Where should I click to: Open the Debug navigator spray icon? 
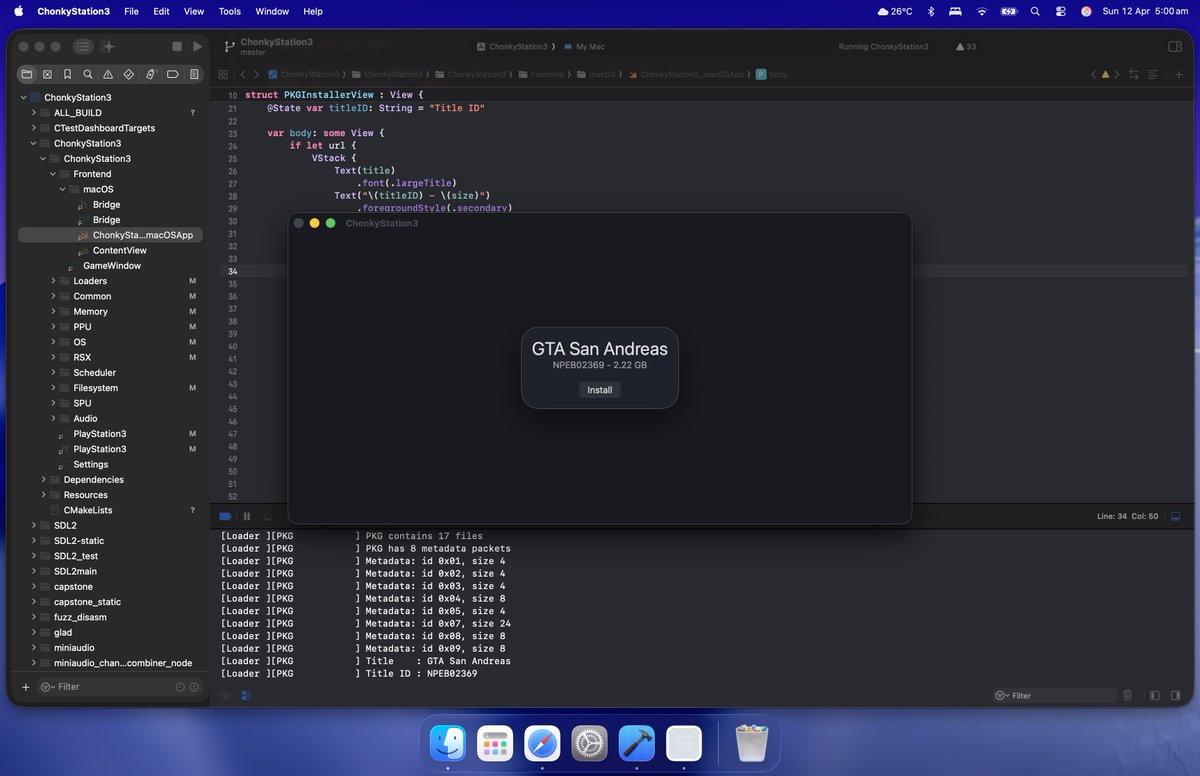coord(151,74)
